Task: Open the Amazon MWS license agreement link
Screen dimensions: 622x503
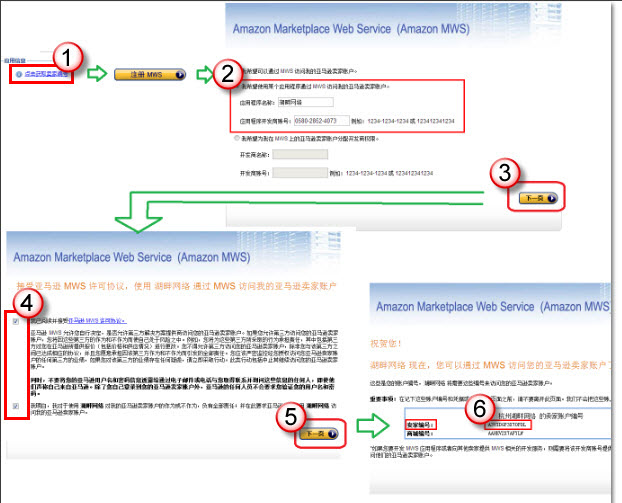Action: (x=98, y=321)
